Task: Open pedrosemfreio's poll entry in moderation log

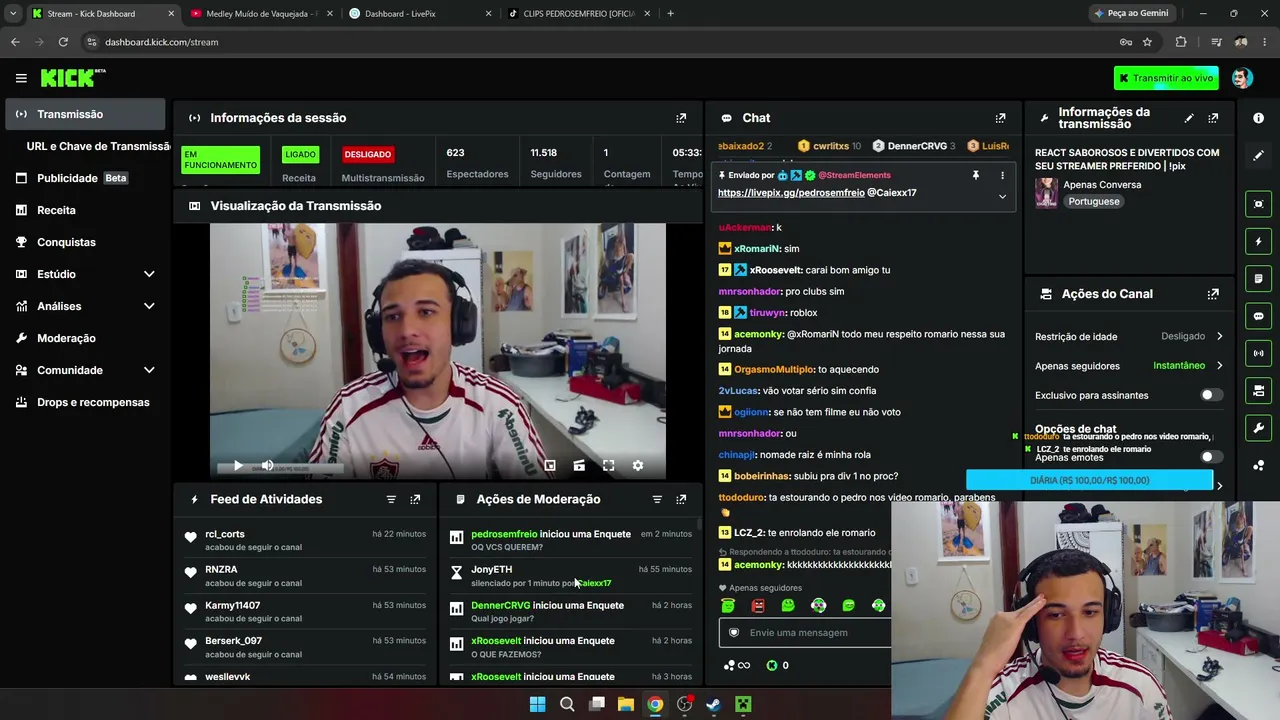Action: coord(570,540)
